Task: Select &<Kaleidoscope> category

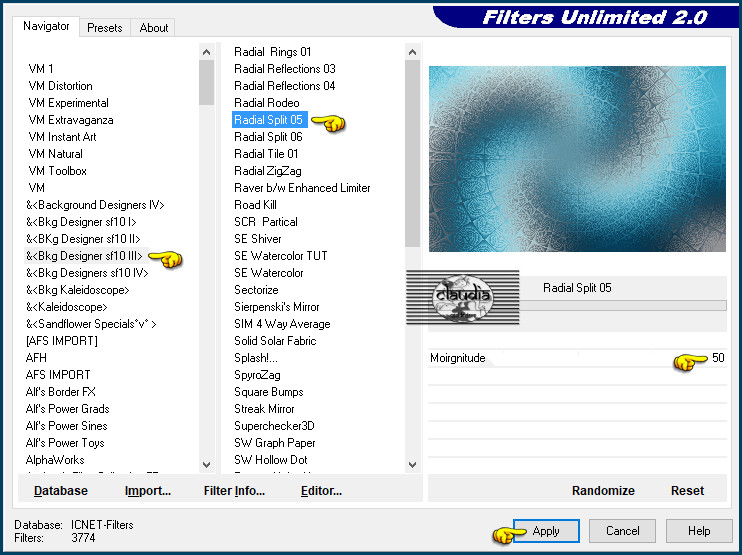Action: (66, 307)
